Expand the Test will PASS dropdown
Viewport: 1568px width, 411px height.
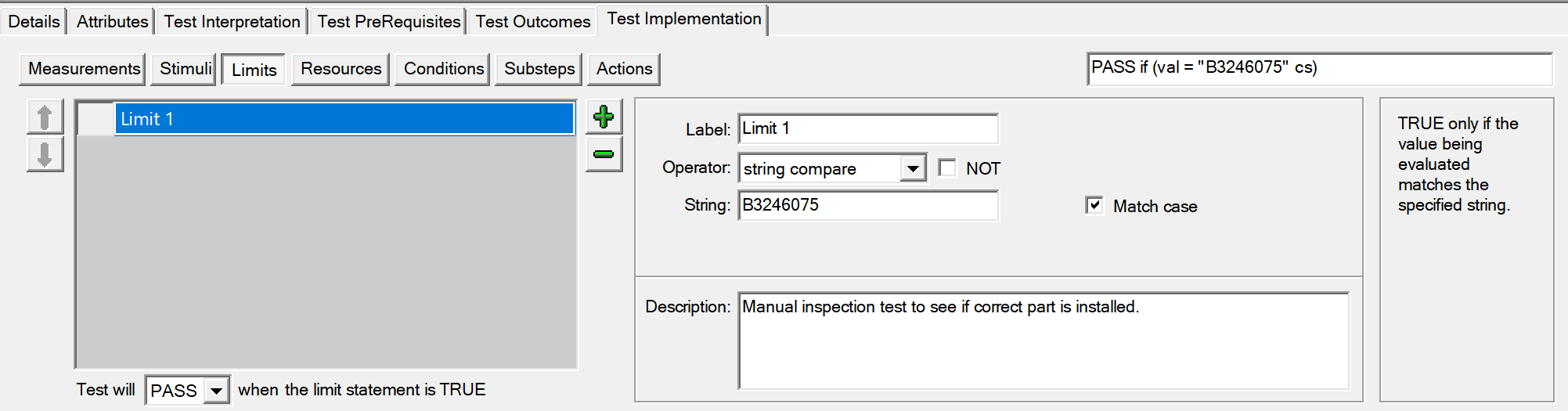click(216, 390)
